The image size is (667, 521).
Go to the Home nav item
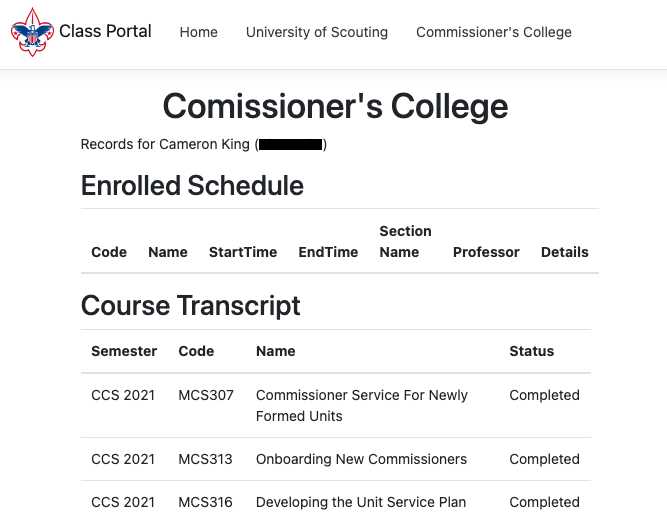coord(199,32)
